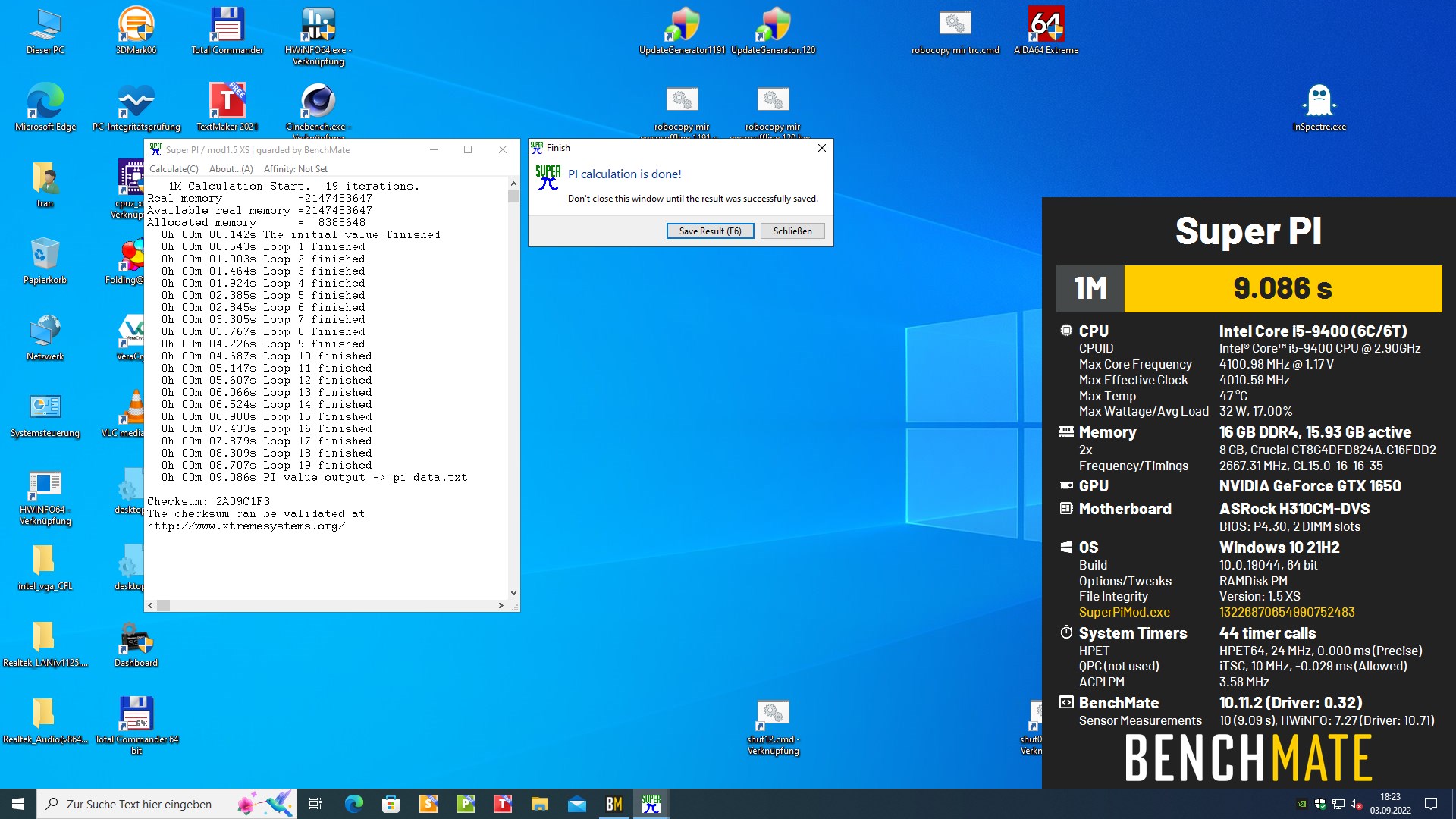Screen dimensions: 1456x819
Task: Select the HWiNFO64.exe shortcut at top
Action: [x=318, y=36]
